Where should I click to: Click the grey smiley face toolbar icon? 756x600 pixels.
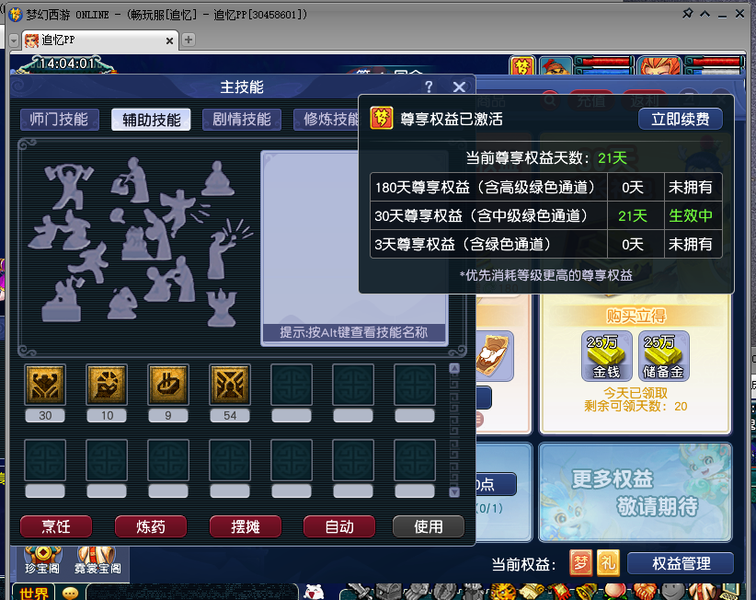click(x=673, y=592)
